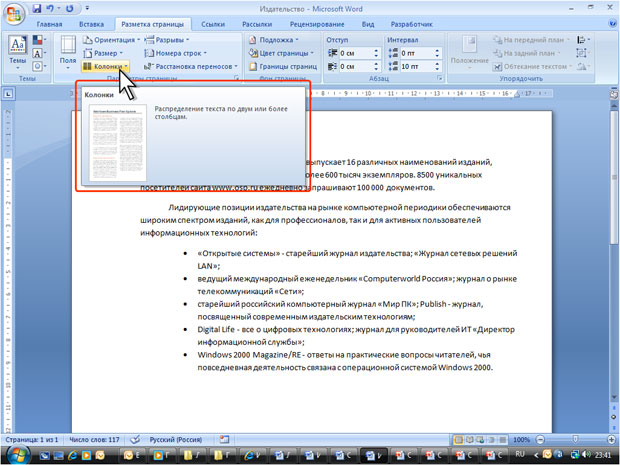Click the zoom in plus button
The height and width of the screenshot is (465, 620).
coord(612,440)
